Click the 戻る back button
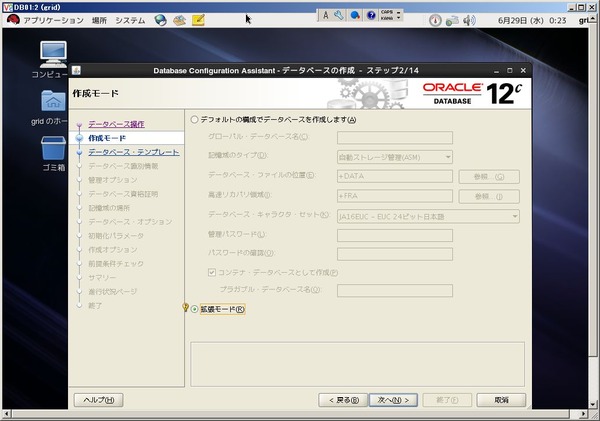 click(343, 400)
